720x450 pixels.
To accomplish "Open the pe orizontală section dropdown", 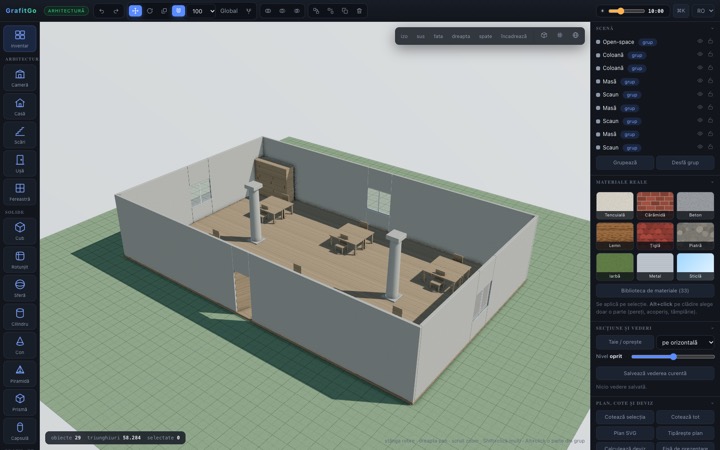I will tap(686, 343).
